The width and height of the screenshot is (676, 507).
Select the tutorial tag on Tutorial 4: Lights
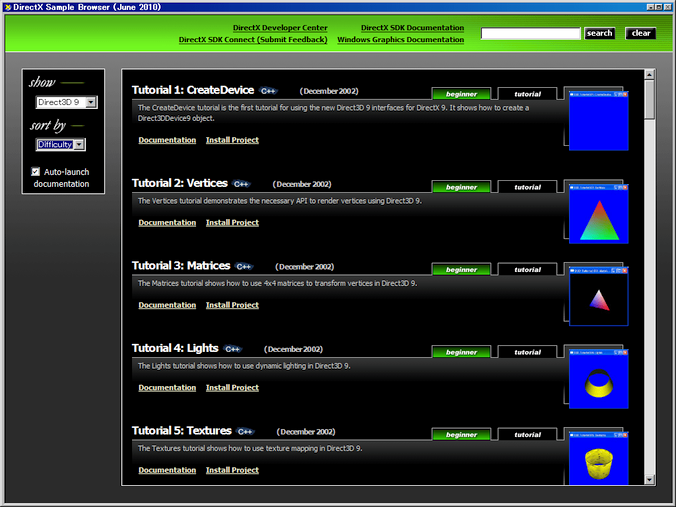point(527,352)
